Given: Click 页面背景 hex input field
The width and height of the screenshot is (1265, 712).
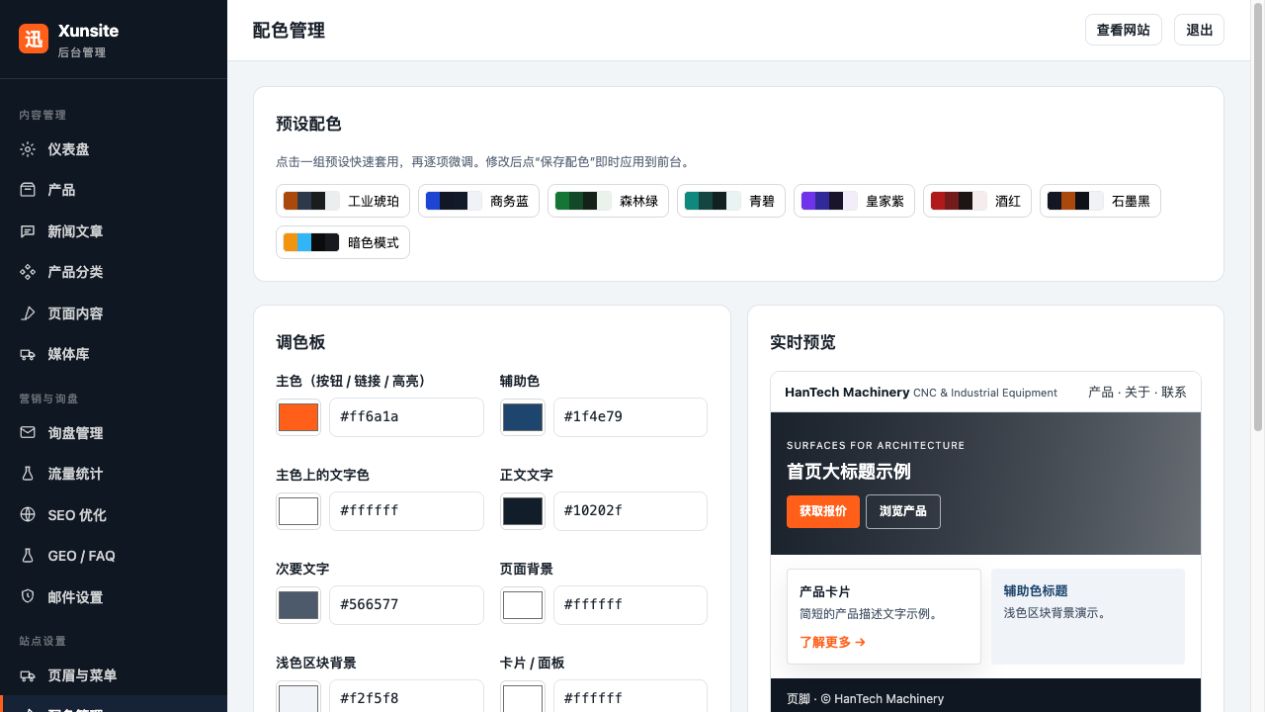Looking at the screenshot, I should [630, 605].
